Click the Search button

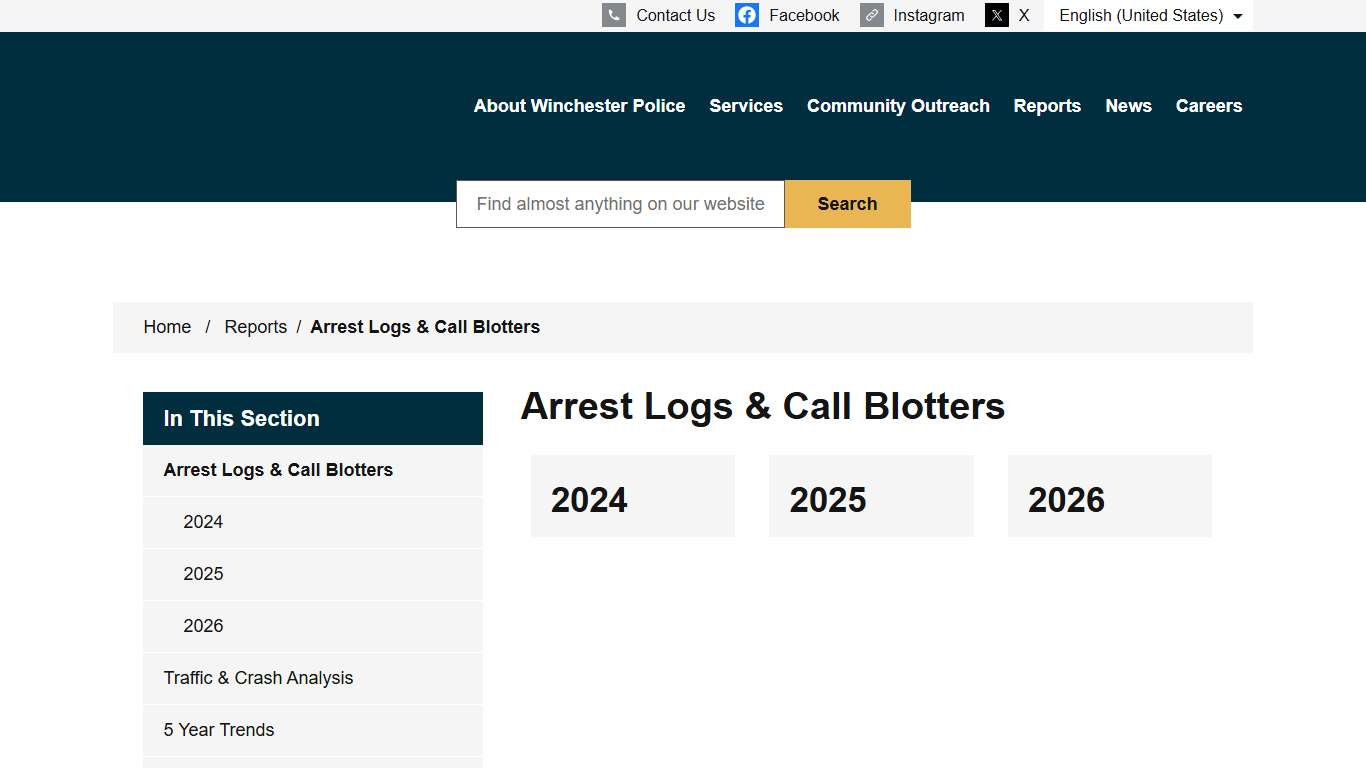(847, 203)
